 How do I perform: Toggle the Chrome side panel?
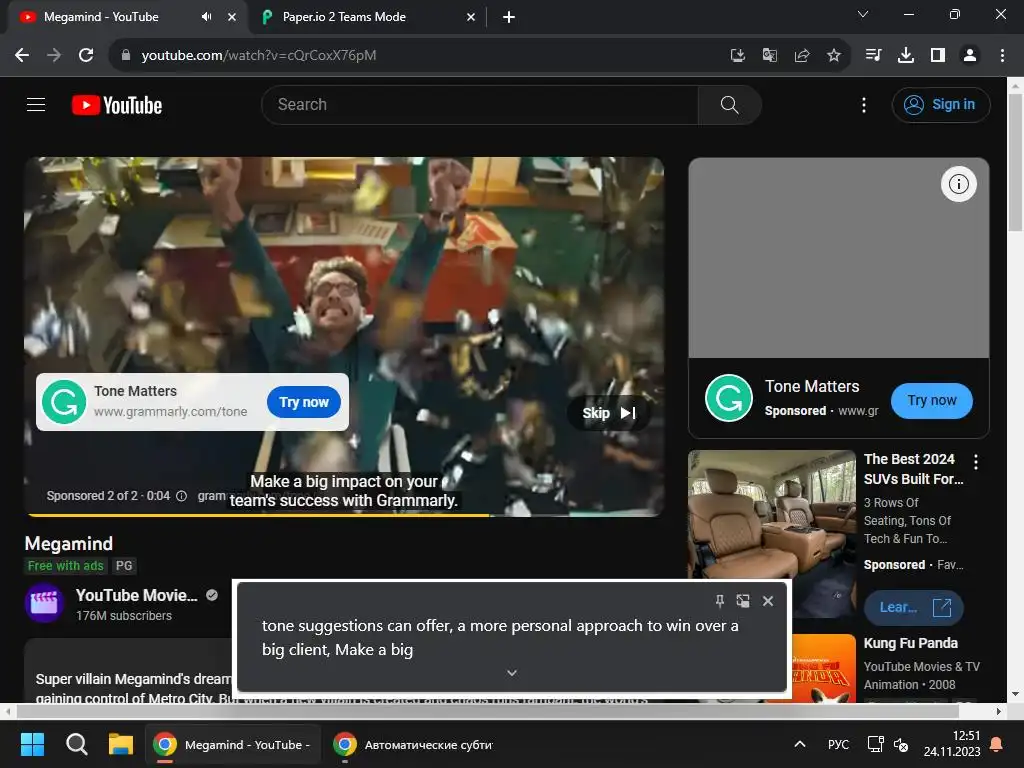coord(937,55)
